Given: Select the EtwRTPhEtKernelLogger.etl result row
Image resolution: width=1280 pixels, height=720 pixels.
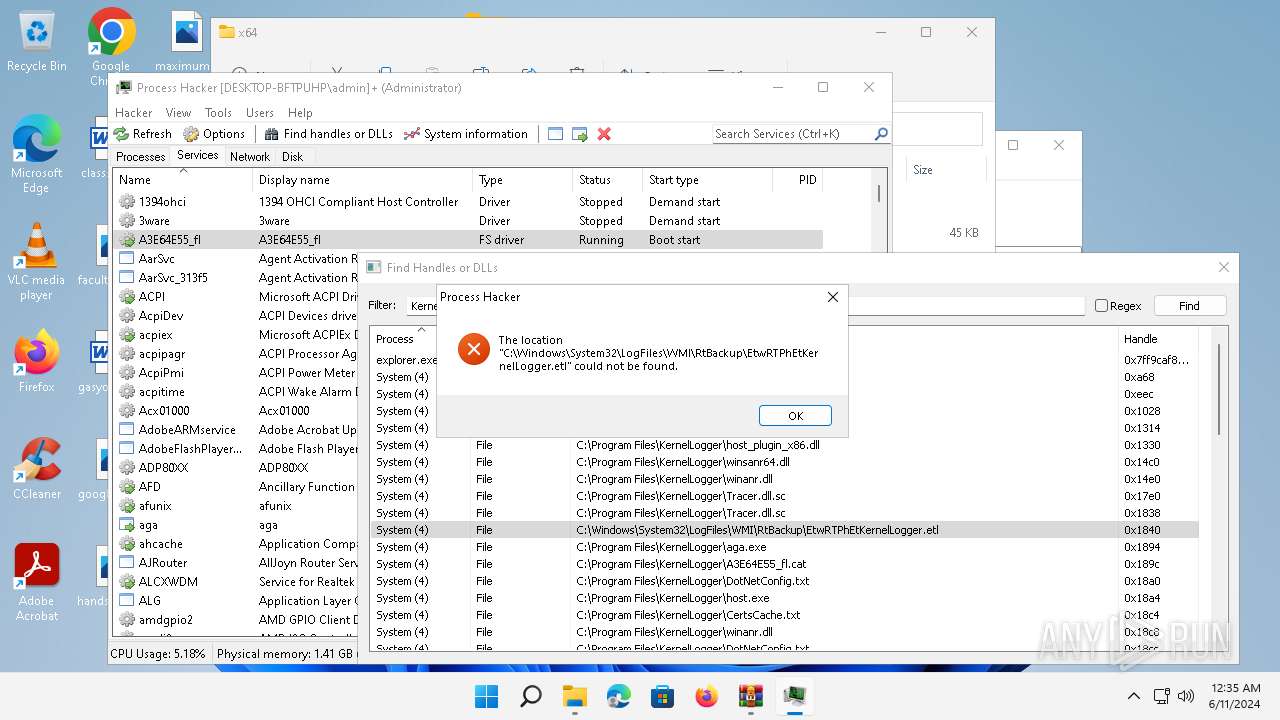Looking at the screenshot, I should [x=784, y=530].
